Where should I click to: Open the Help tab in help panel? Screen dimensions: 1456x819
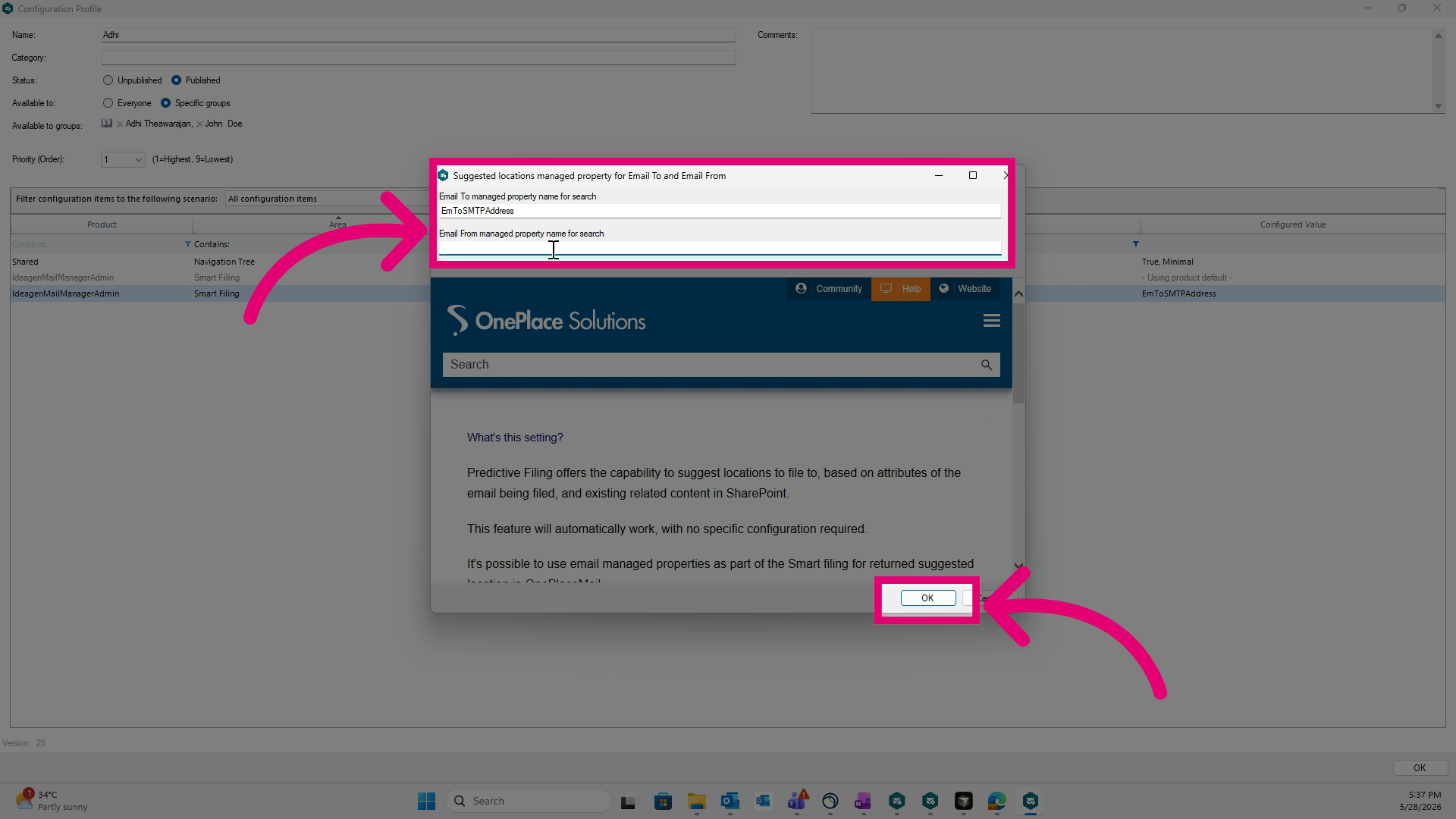(901, 289)
